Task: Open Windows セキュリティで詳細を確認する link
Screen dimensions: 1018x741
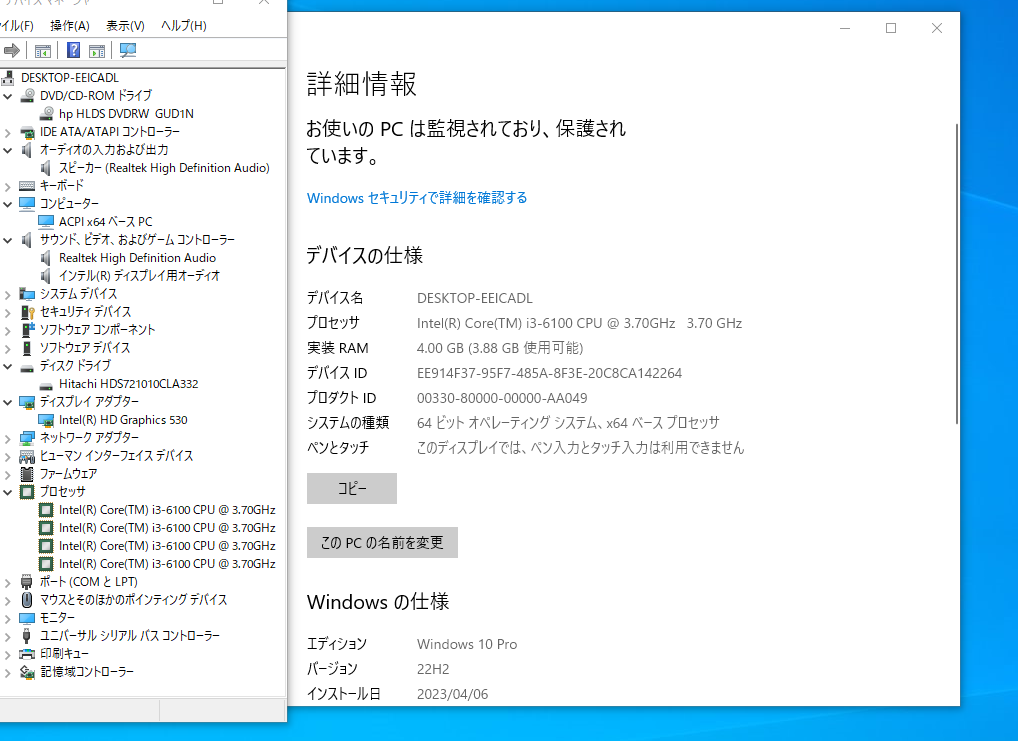Action: pos(417,198)
